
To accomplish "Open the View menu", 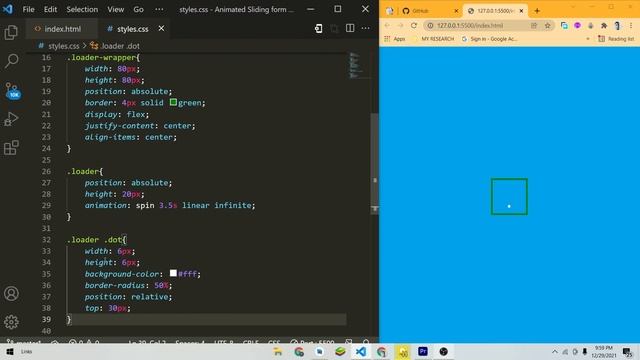I will tap(116, 9).
